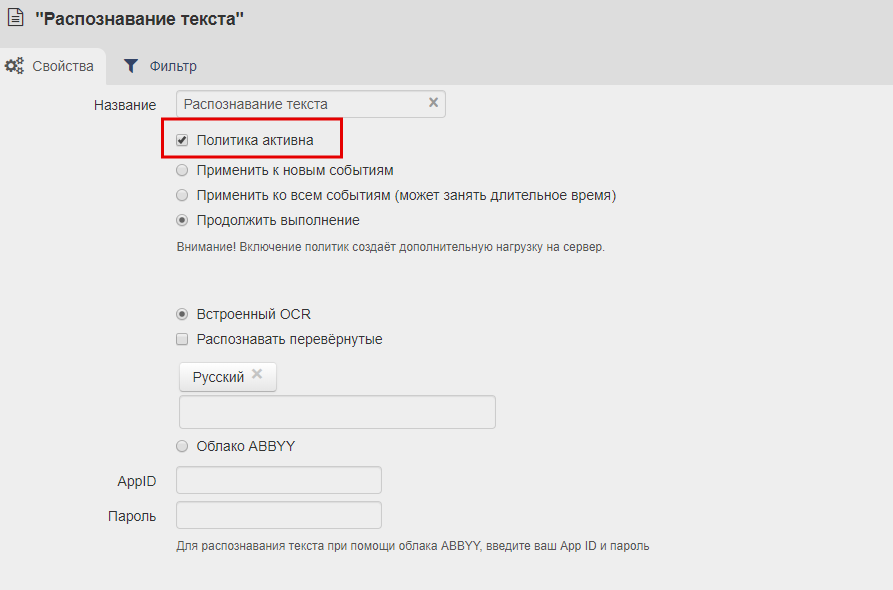This screenshot has height=590, width=893.
Task: Focus the Название text field
Action: click(300, 104)
